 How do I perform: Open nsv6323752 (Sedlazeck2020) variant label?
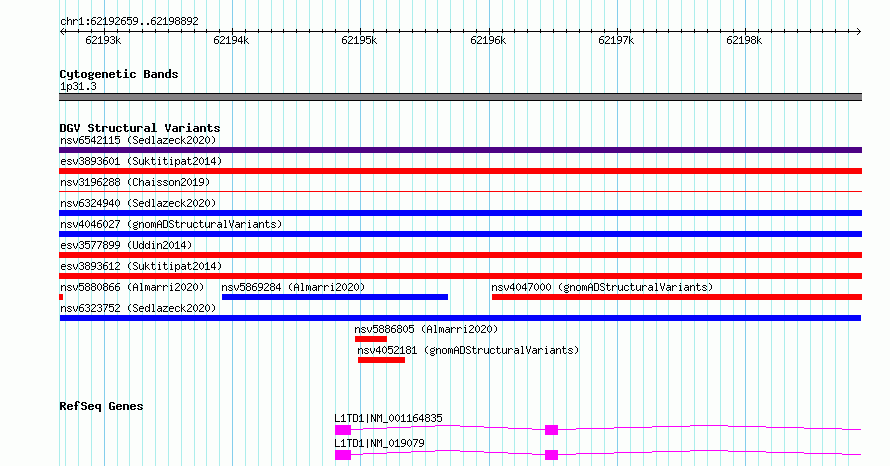(x=138, y=308)
